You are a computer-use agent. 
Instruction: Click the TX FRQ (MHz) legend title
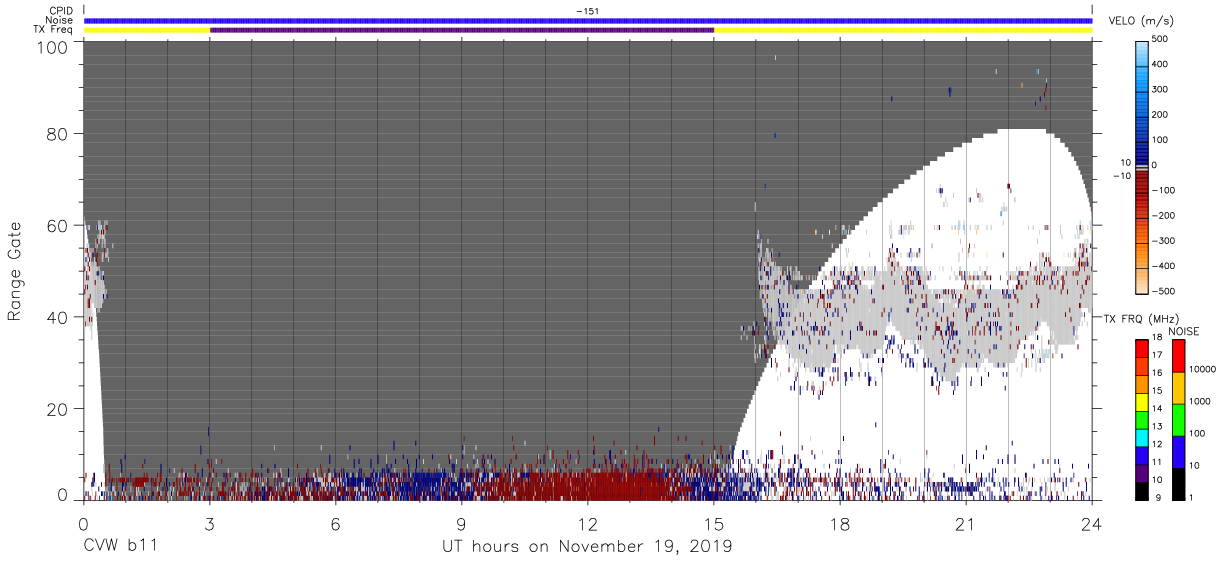(1143, 318)
